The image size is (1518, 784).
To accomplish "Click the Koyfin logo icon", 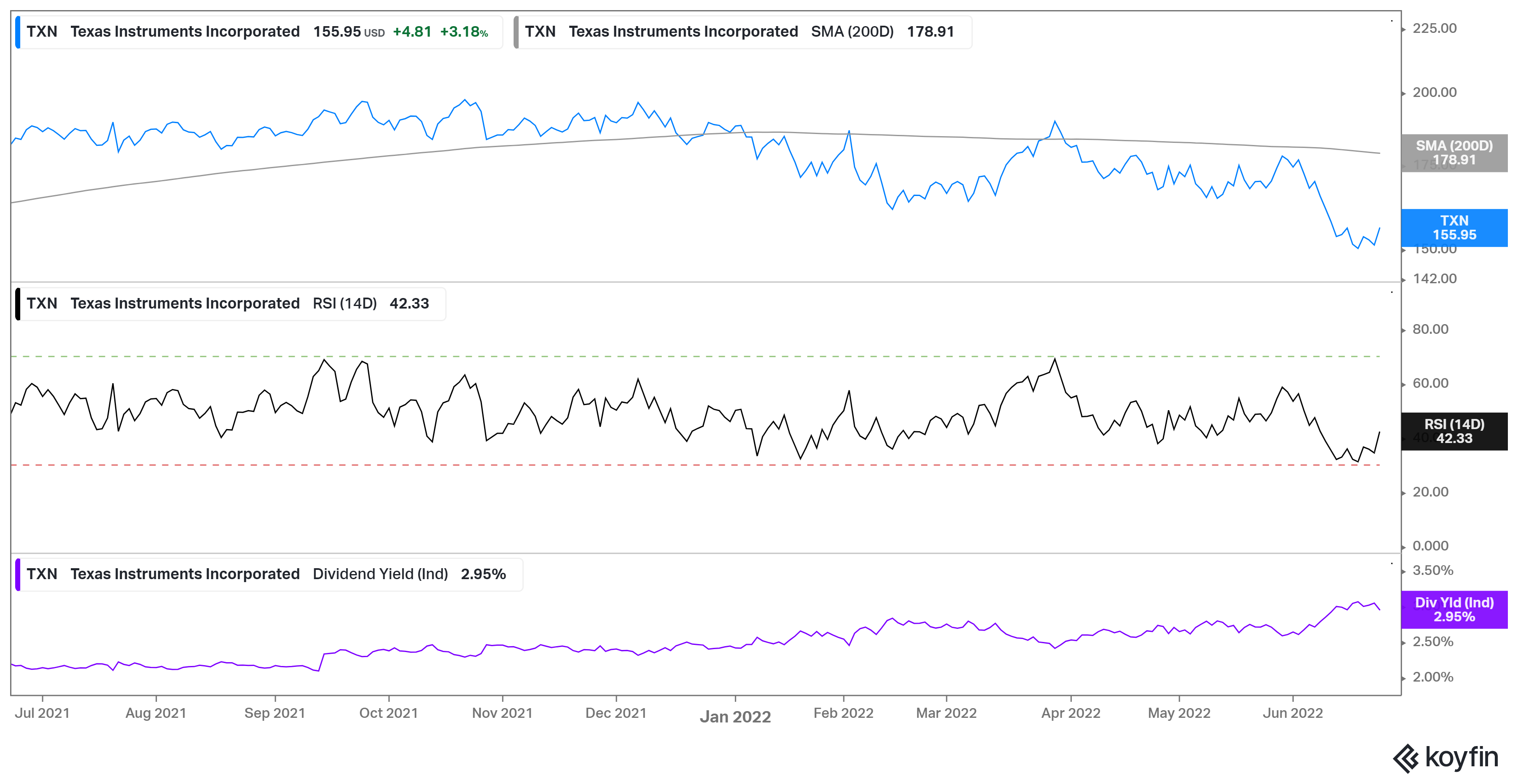I will [x=1406, y=758].
